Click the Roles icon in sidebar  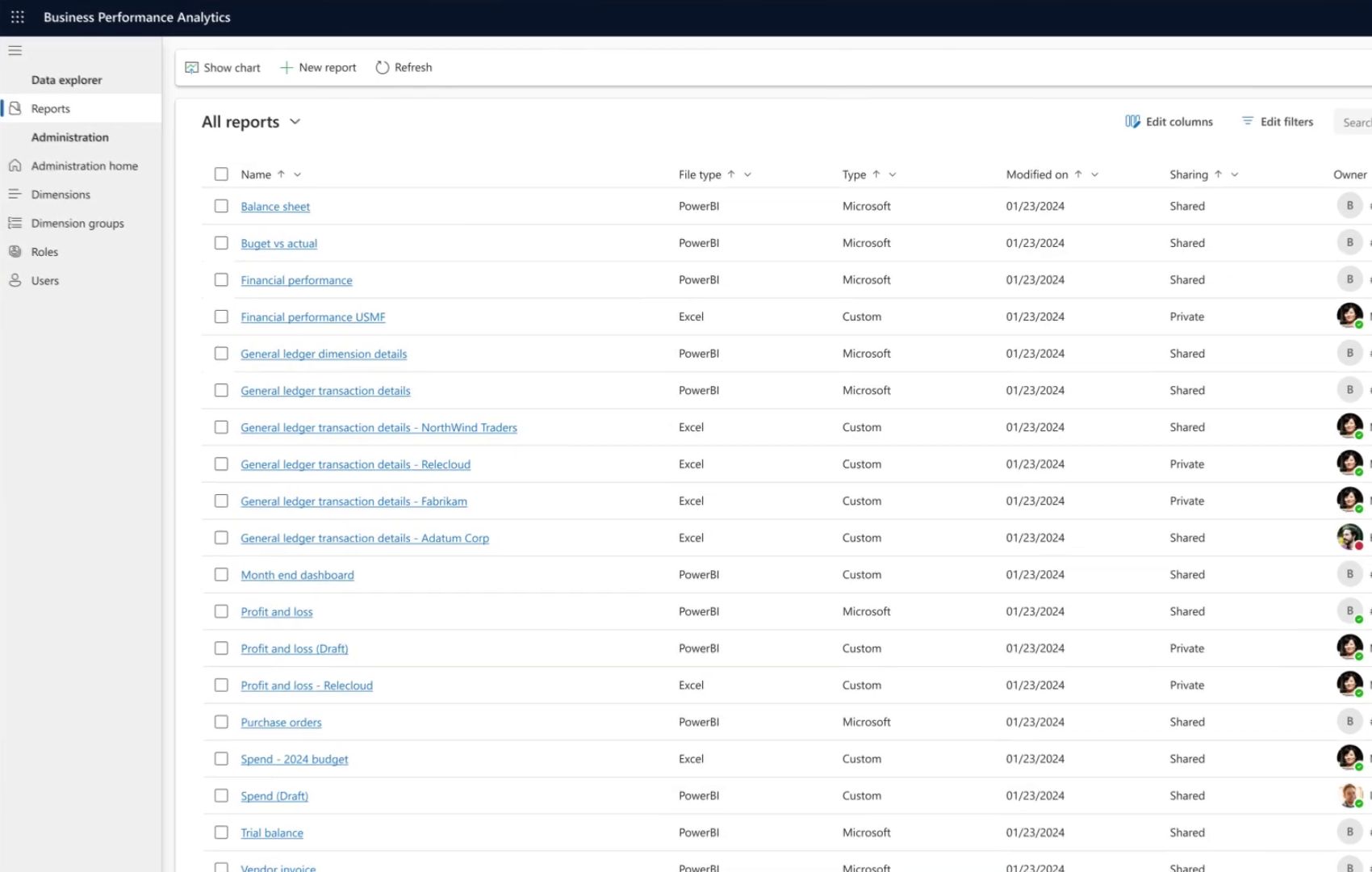pyautogui.click(x=15, y=252)
